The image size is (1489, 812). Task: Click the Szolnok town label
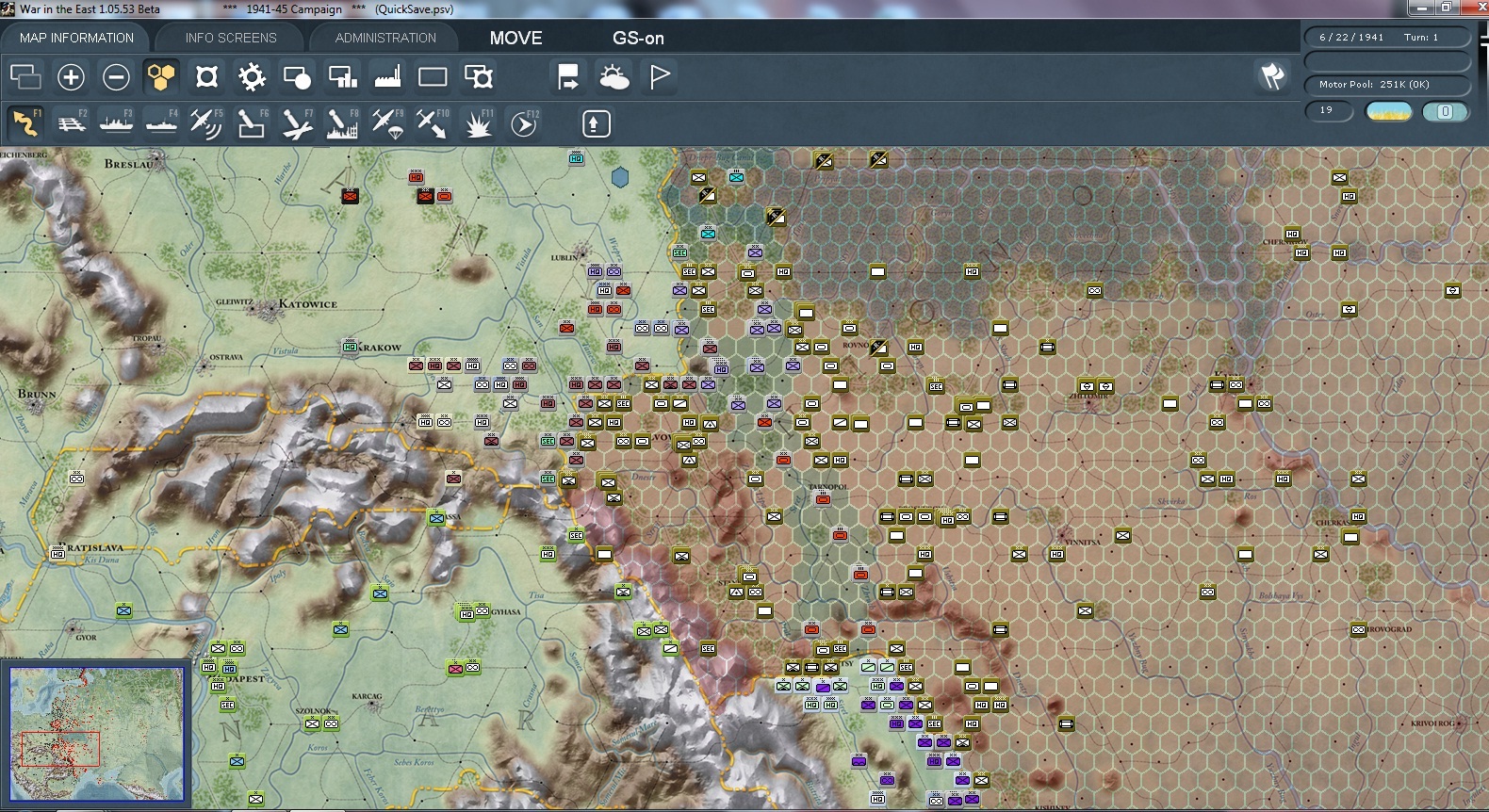(x=313, y=711)
